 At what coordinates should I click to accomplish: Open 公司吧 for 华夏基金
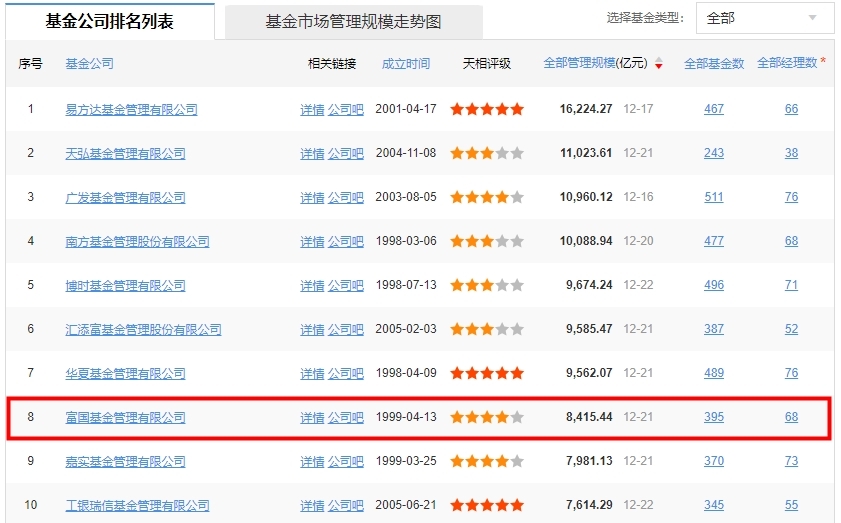pos(346,373)
